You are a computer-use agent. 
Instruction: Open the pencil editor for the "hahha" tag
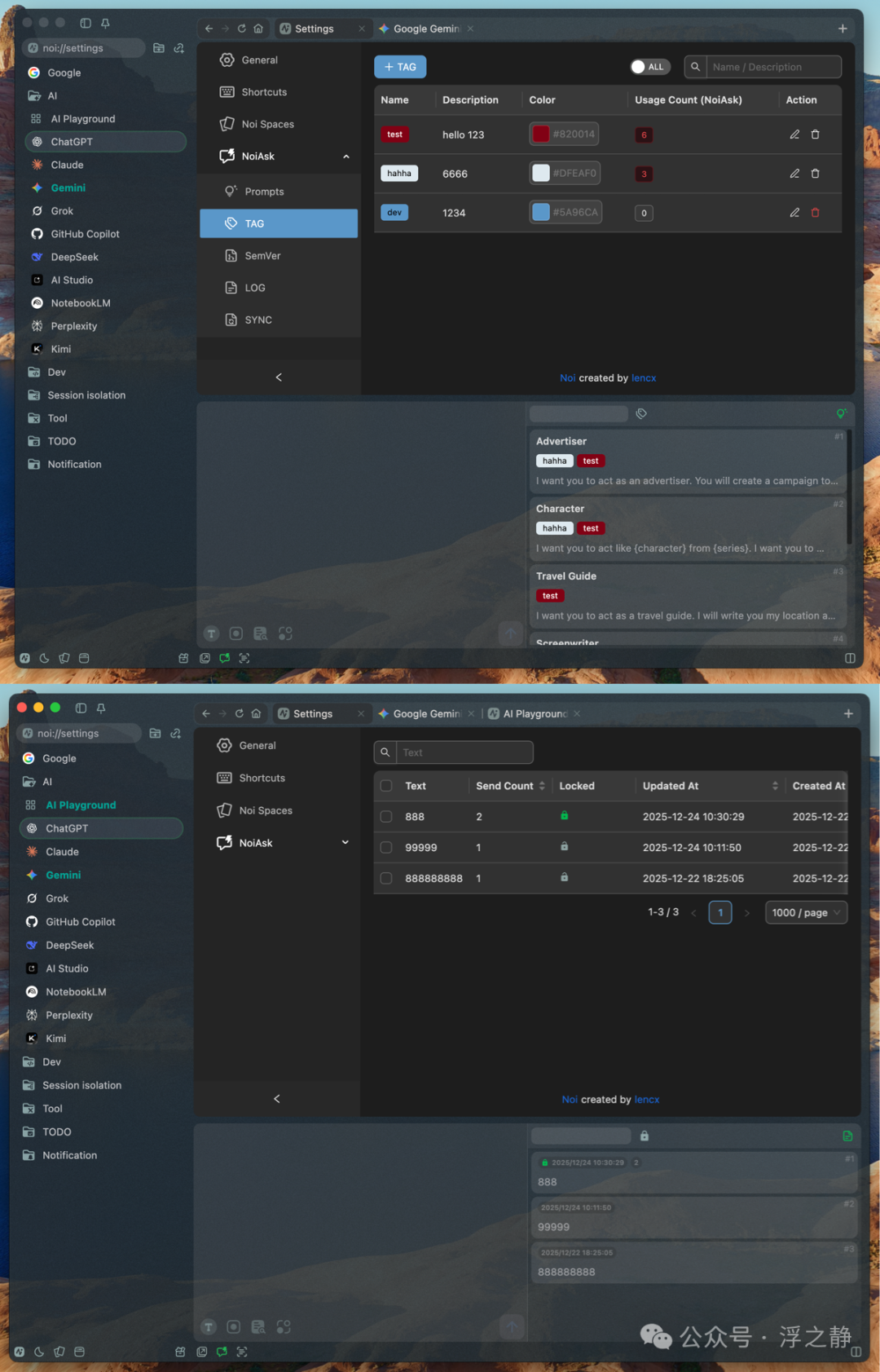[794, 174]
